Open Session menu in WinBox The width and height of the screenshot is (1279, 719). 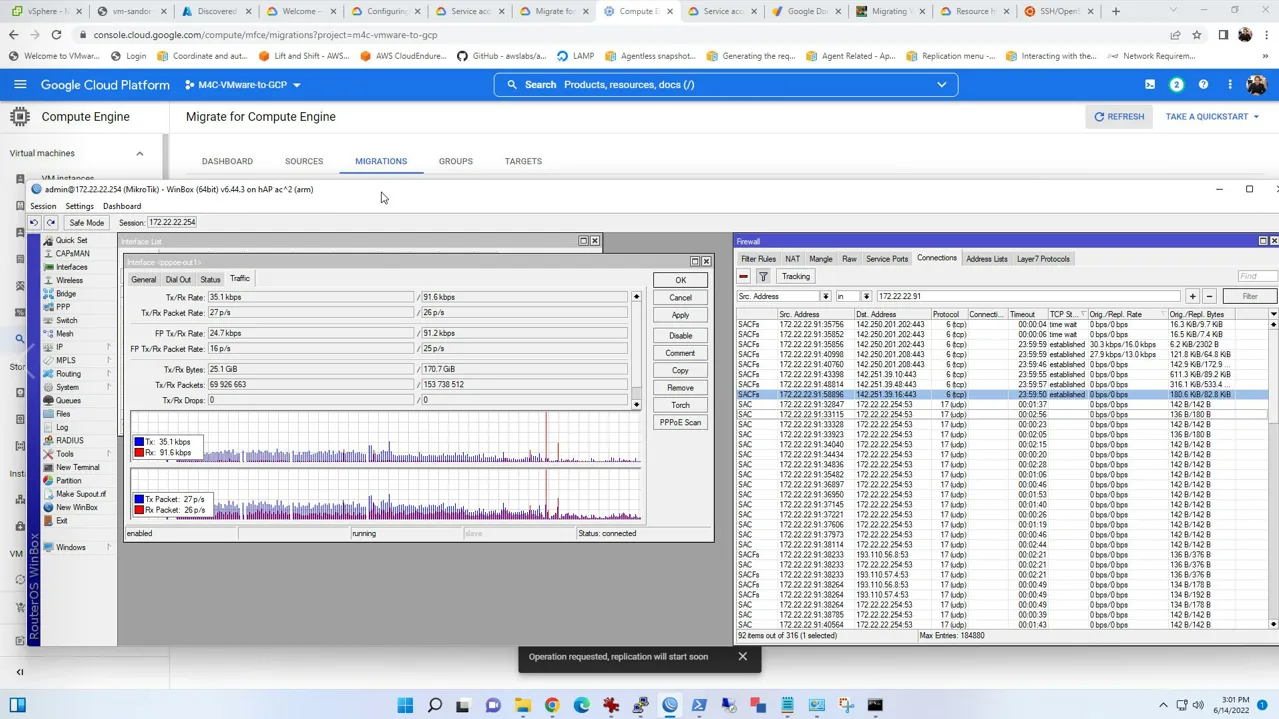tap(43, 206)
